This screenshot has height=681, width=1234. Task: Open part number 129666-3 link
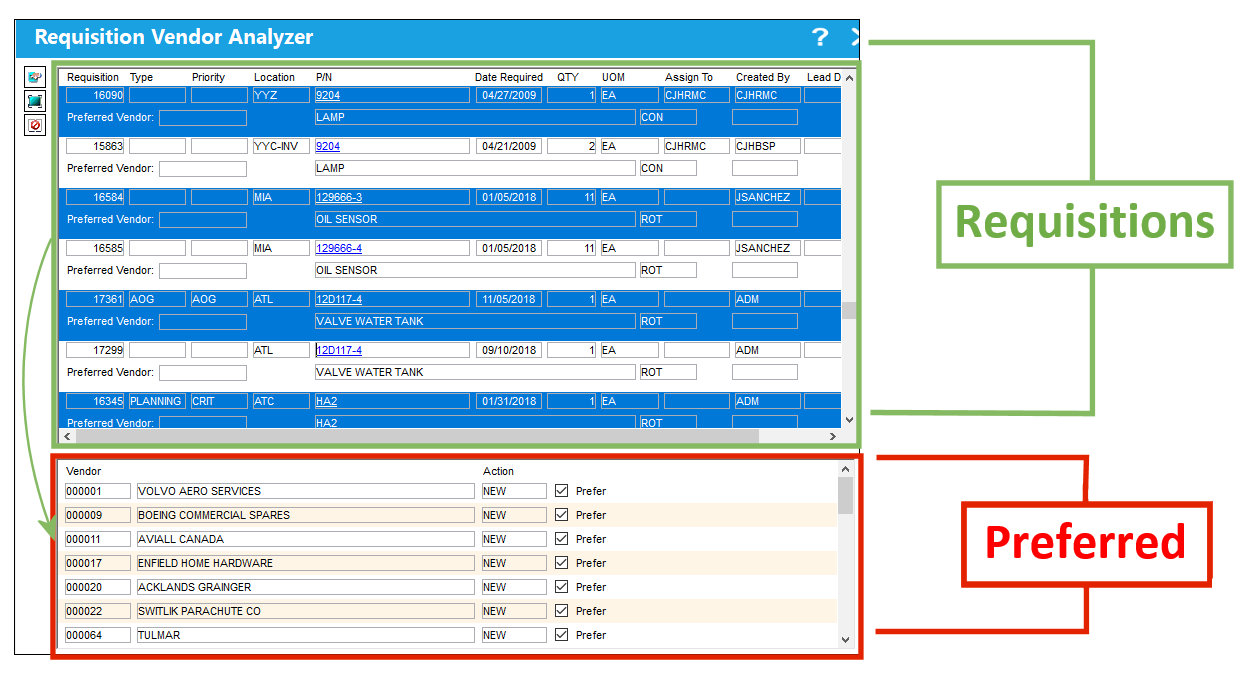(x=339, y=198)
